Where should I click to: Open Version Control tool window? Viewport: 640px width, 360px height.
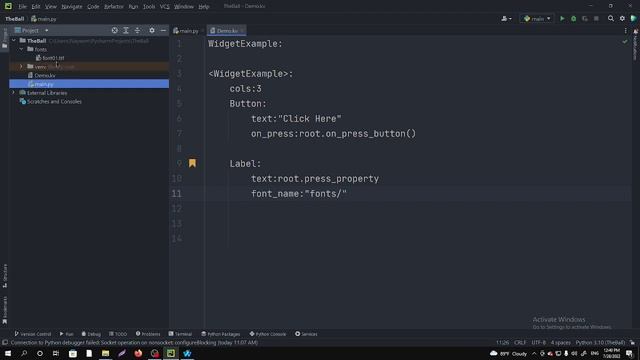33,334
